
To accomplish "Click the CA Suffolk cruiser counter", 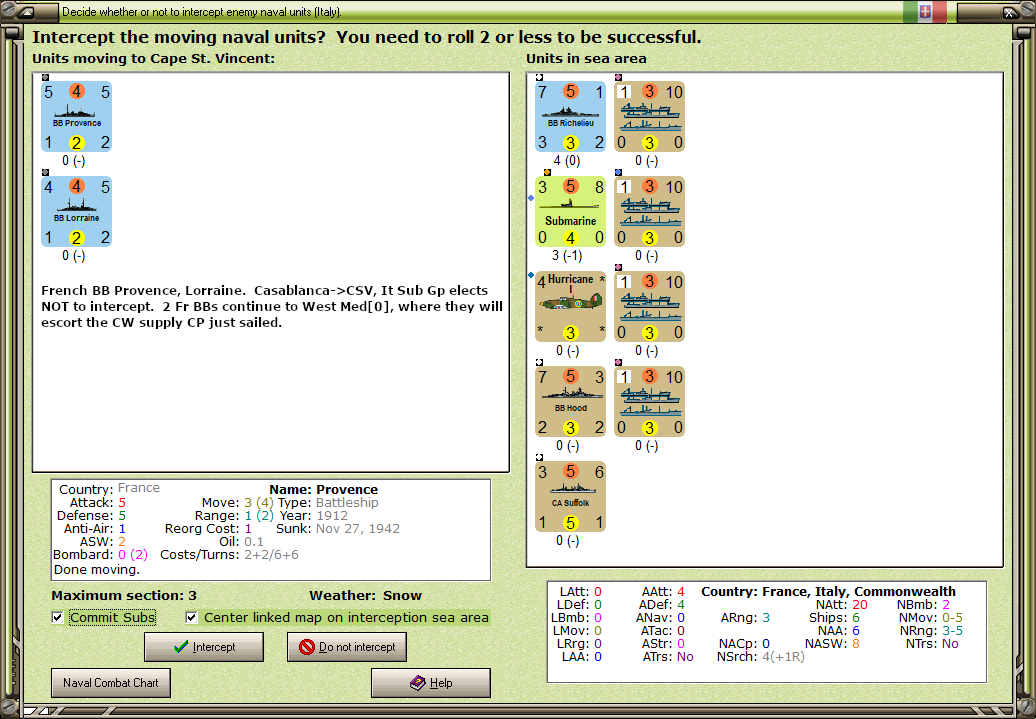I will [571, 496].
